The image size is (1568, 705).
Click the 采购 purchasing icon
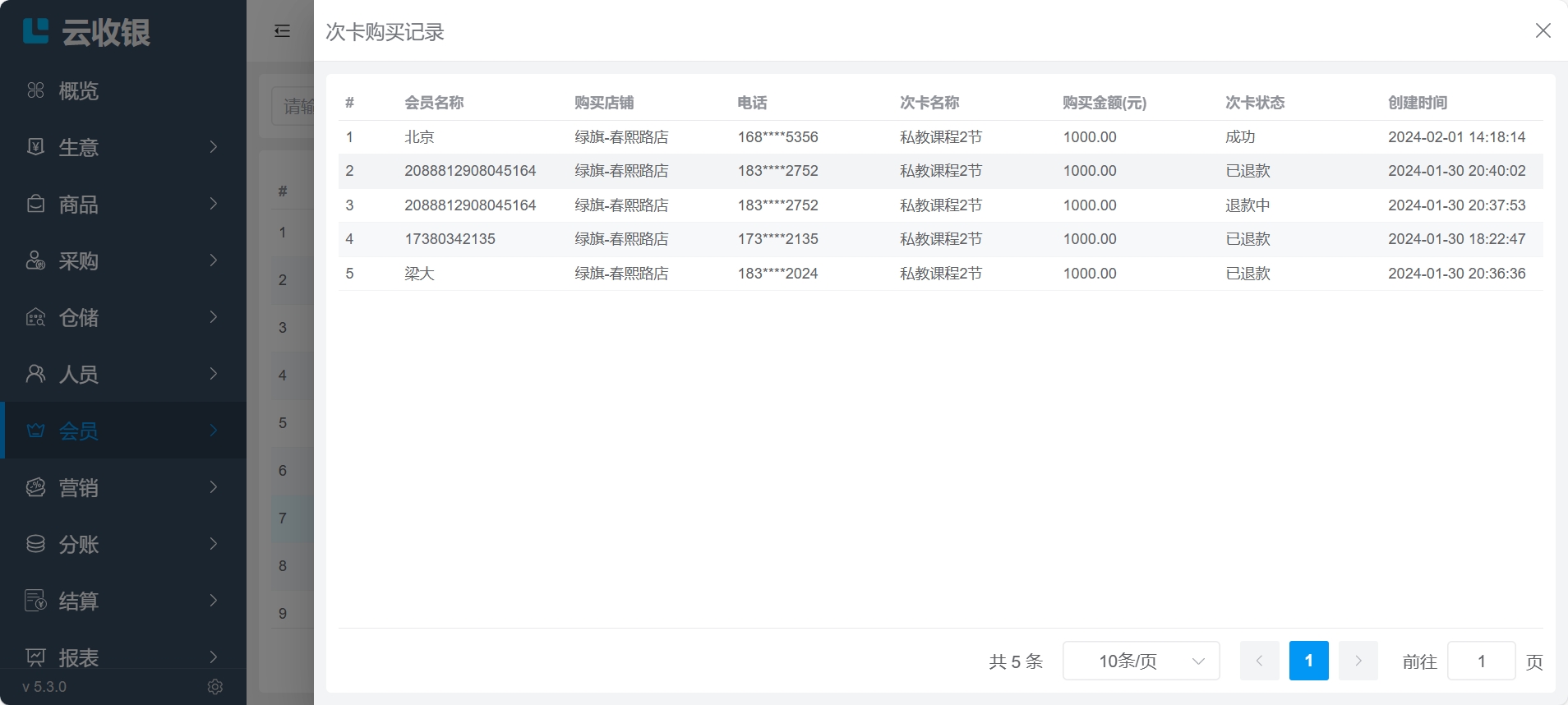(x=35, y=260)
